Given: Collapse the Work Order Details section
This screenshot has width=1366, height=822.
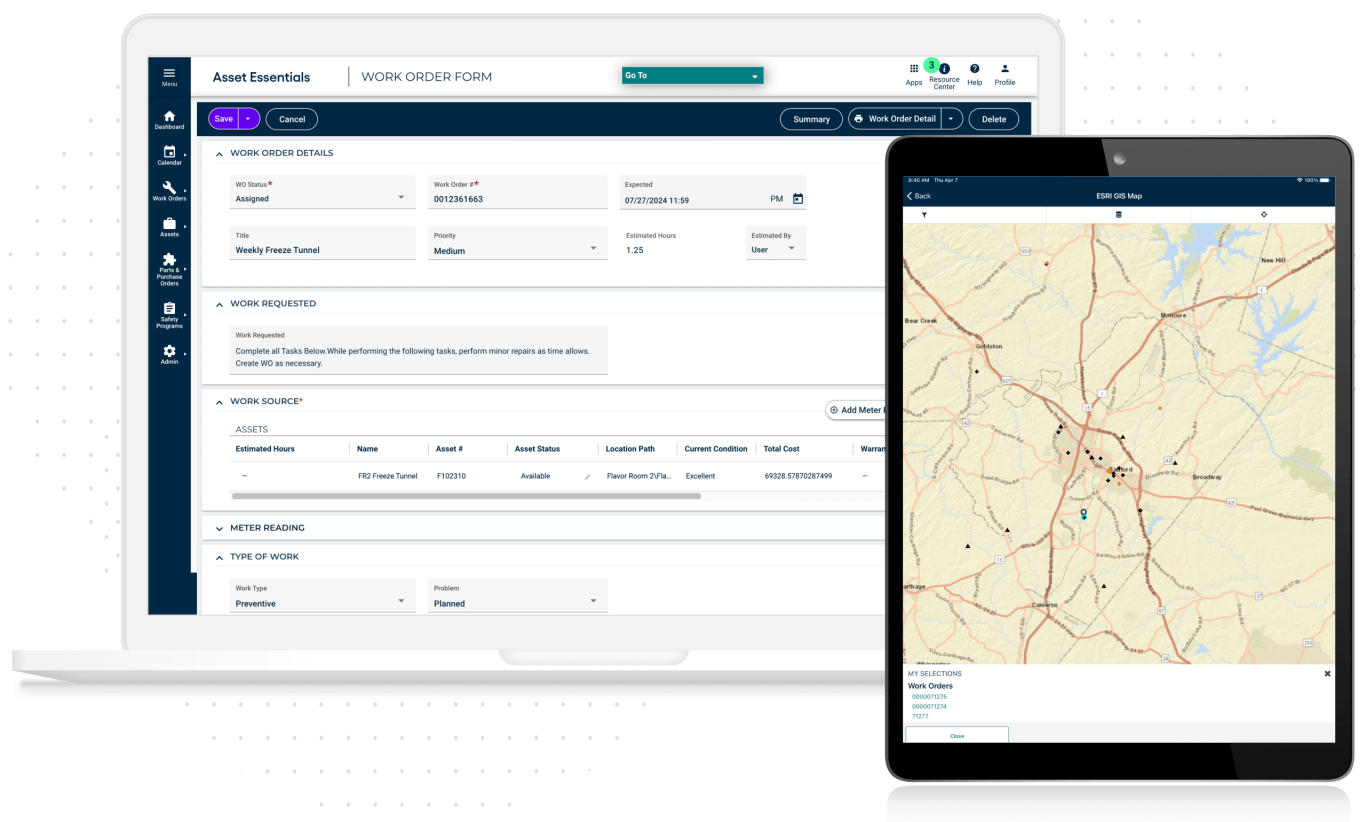Looking at the screenshot, I should pos(219,152).
